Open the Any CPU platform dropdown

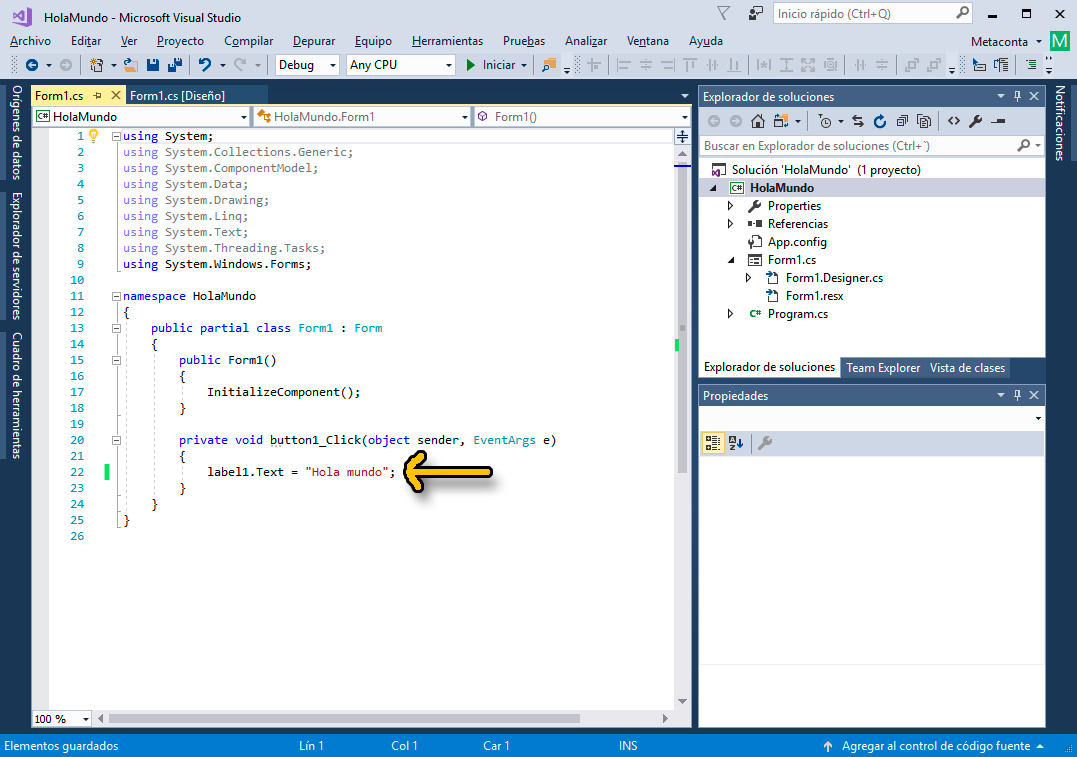(x=451, y=64)
